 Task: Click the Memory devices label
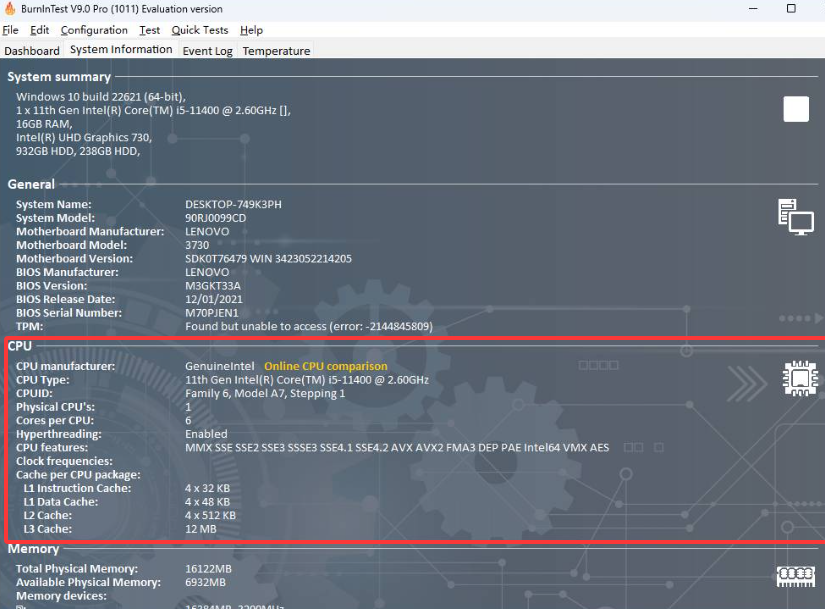(x=61, y=596)
